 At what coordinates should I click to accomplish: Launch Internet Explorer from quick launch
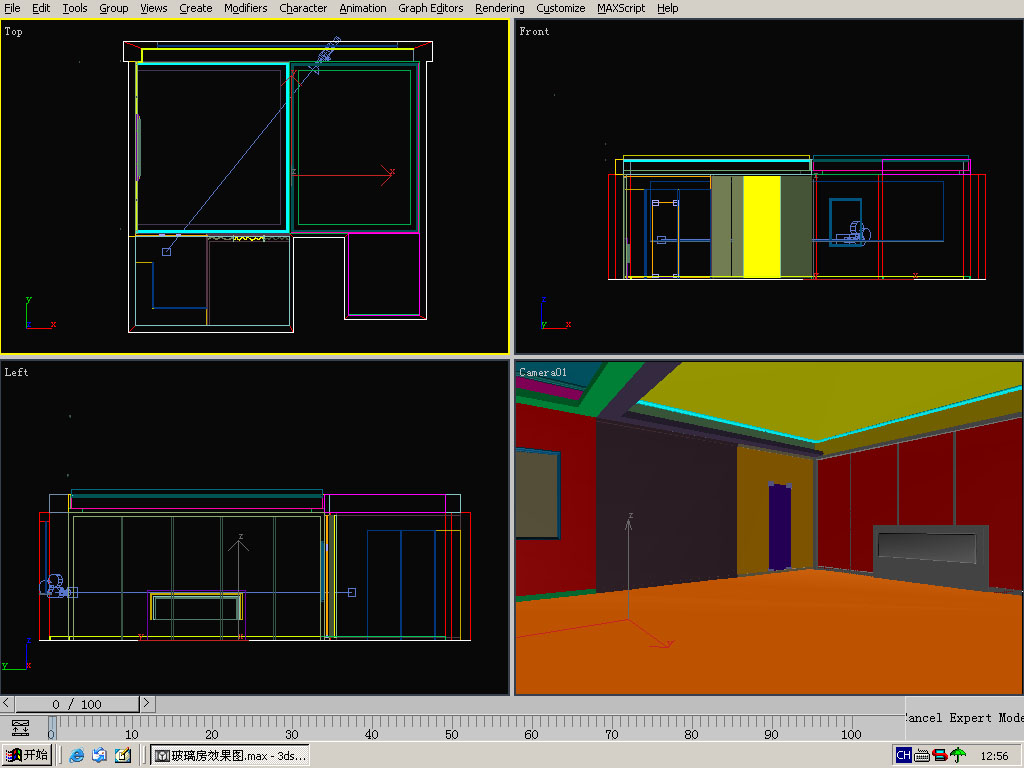77,755
